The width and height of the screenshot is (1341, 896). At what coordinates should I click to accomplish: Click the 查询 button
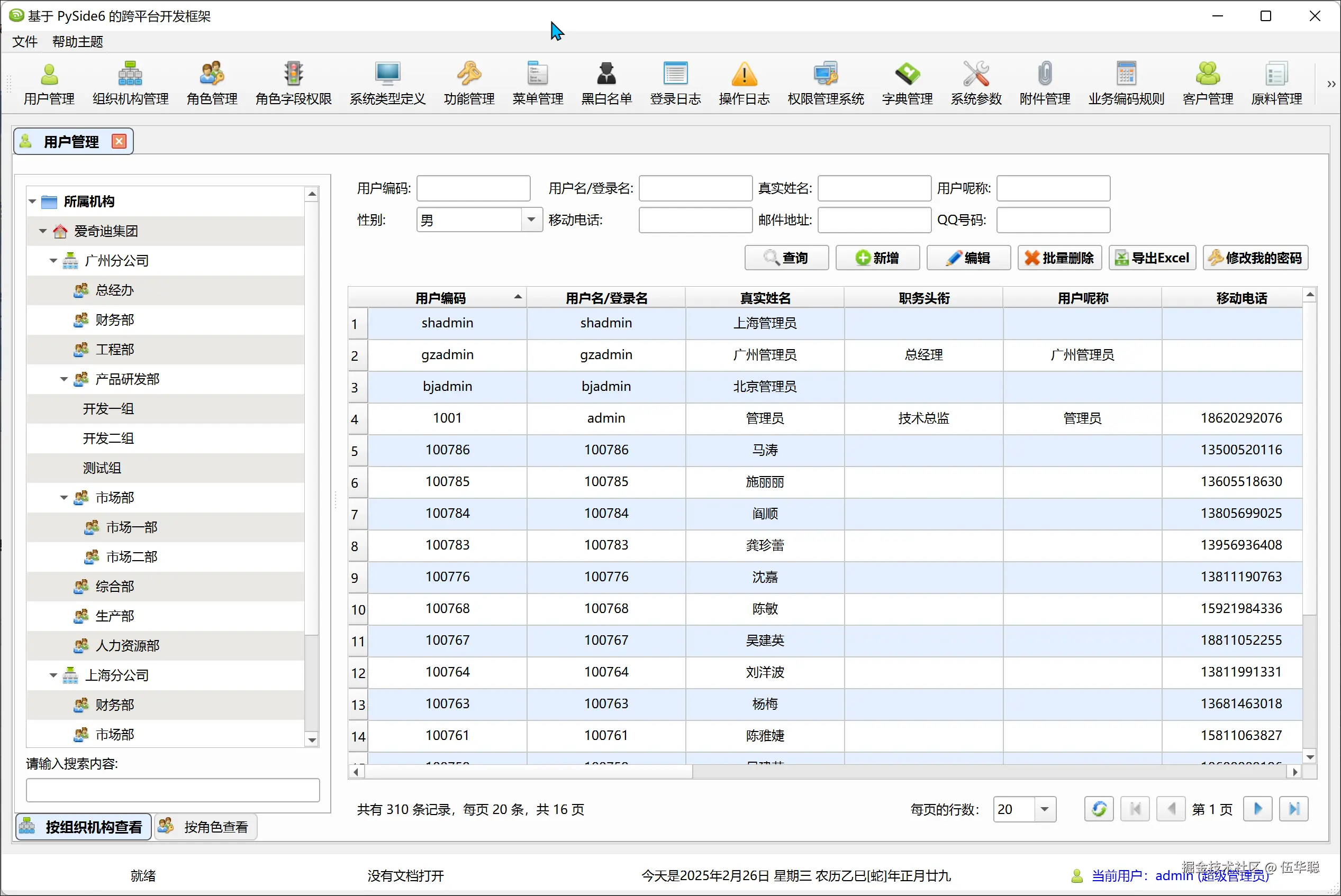pyautogui.click(x=786, y=258)
